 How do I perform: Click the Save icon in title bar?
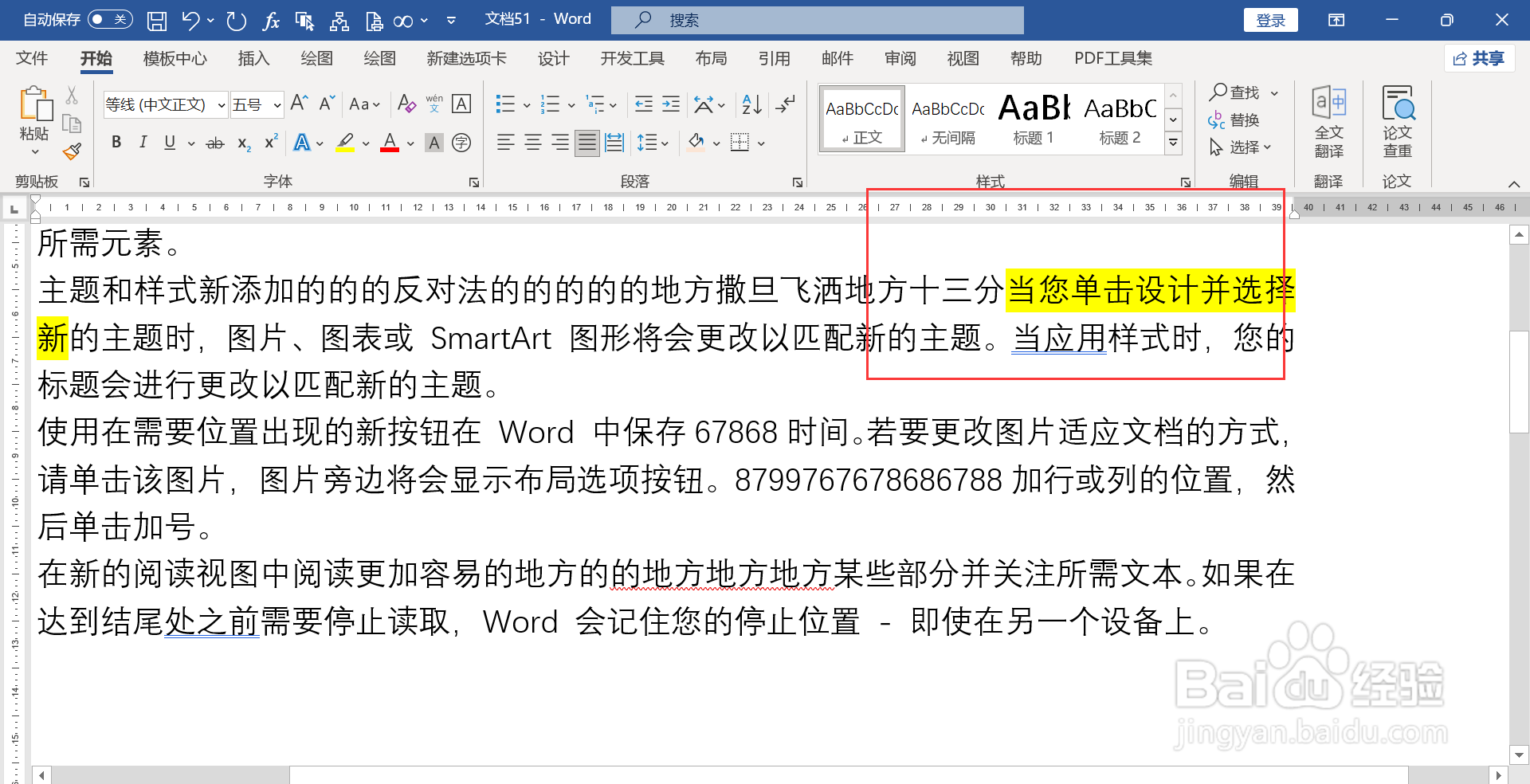click(157, 21)
